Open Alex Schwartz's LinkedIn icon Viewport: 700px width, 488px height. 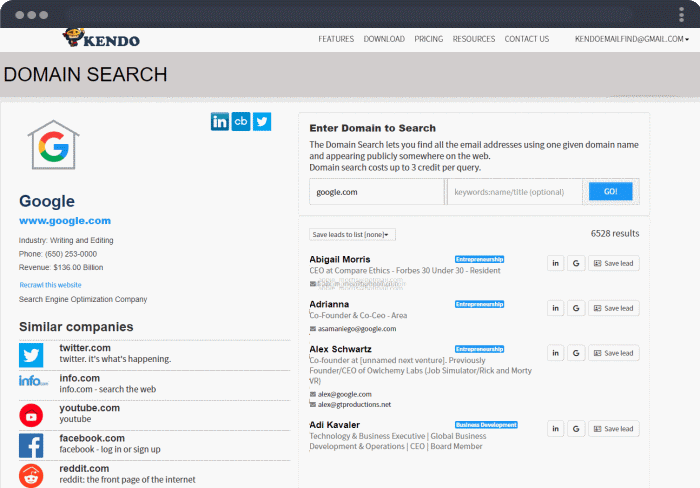point(555,353)
